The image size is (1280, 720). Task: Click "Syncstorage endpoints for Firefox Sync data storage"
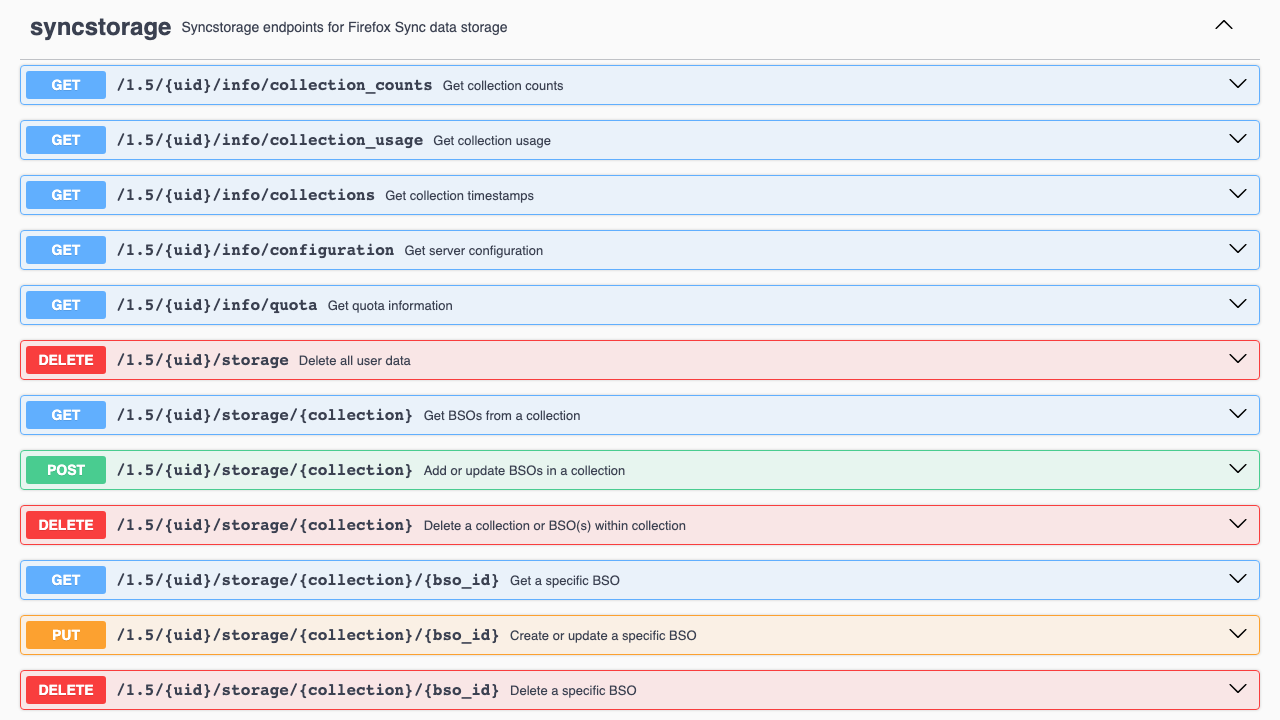click(344, 28)
